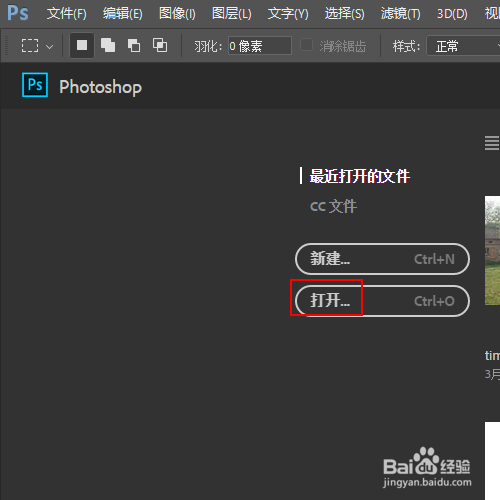Select the 最近打开的文件 tab
Screen dimensions: 500x500
click(x=360, y=176)
